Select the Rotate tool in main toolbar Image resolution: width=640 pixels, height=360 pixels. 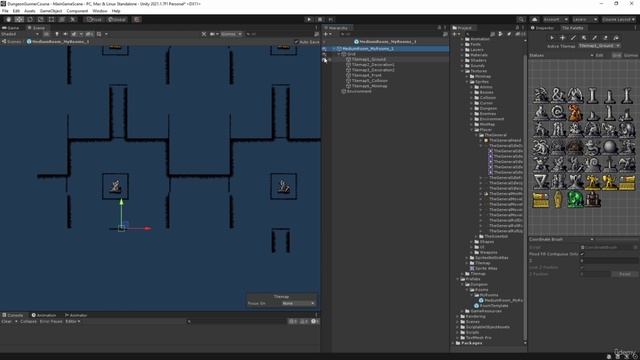click(x=30, y=20)
